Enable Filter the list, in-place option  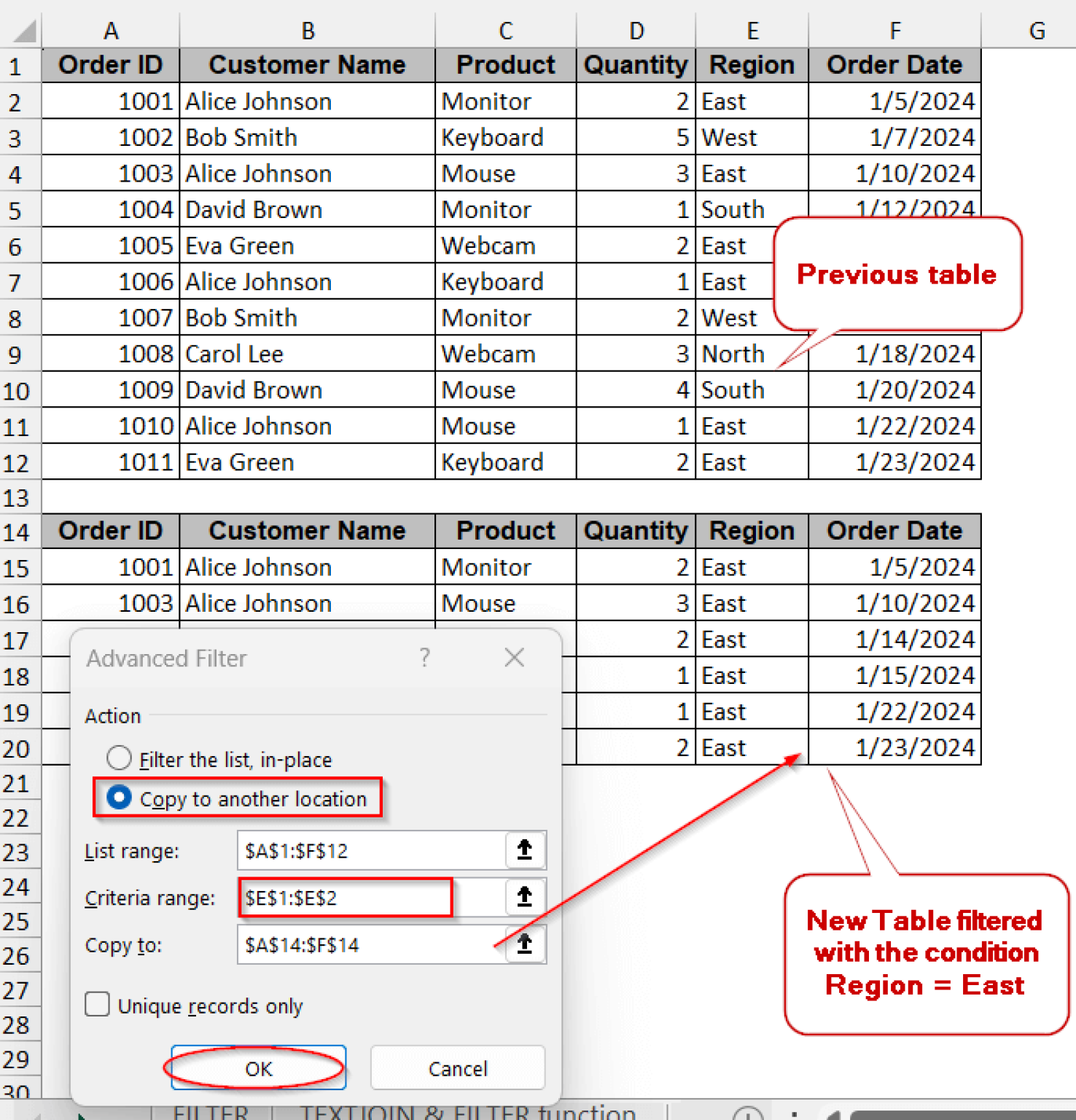[119, 758]
